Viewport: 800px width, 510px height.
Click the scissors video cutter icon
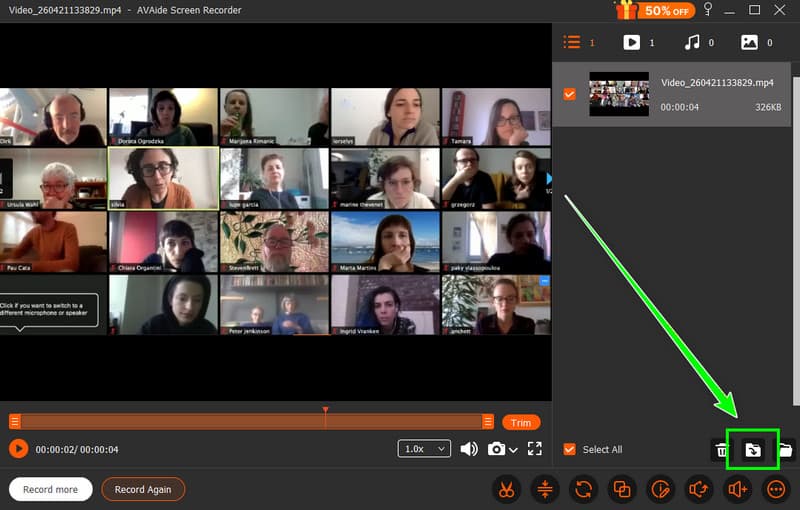click(x=507, y=489)
